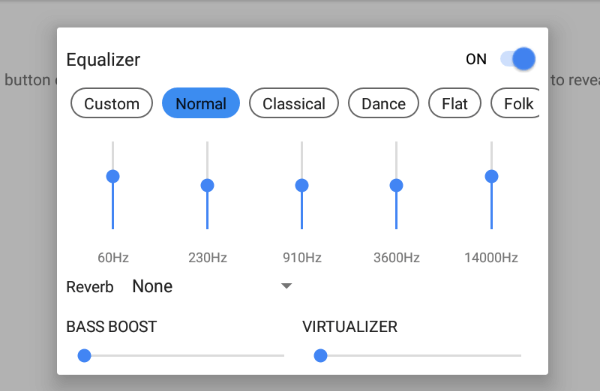
Task: Click the 3600Hz frequency label
Action: point(396,257)
